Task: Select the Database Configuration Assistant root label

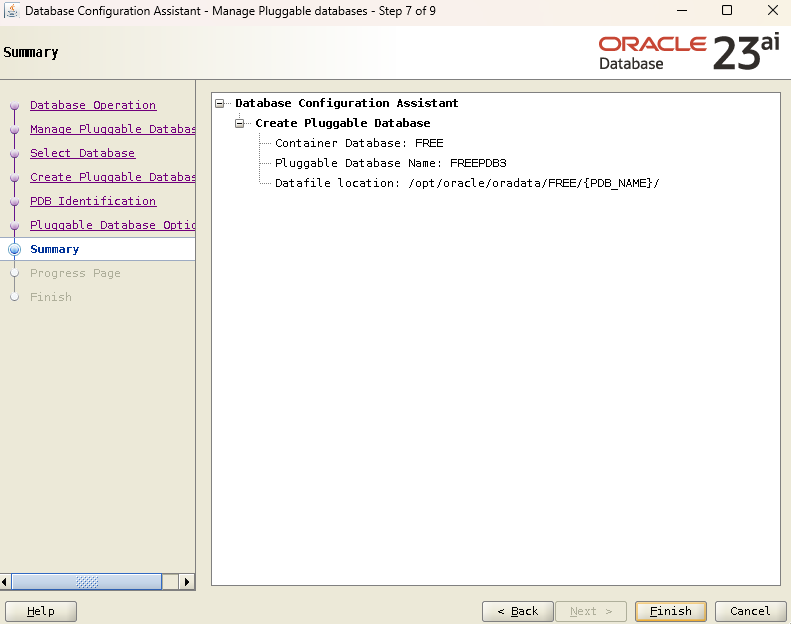Action: point(347,103)
